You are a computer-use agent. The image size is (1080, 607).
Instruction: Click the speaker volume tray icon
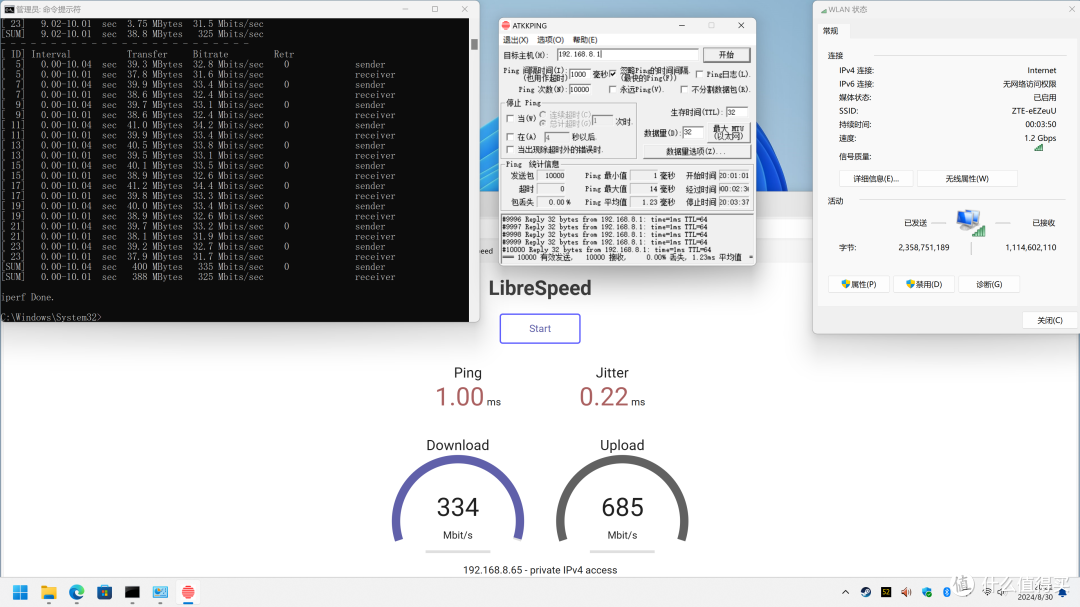[x=906, y=592]
